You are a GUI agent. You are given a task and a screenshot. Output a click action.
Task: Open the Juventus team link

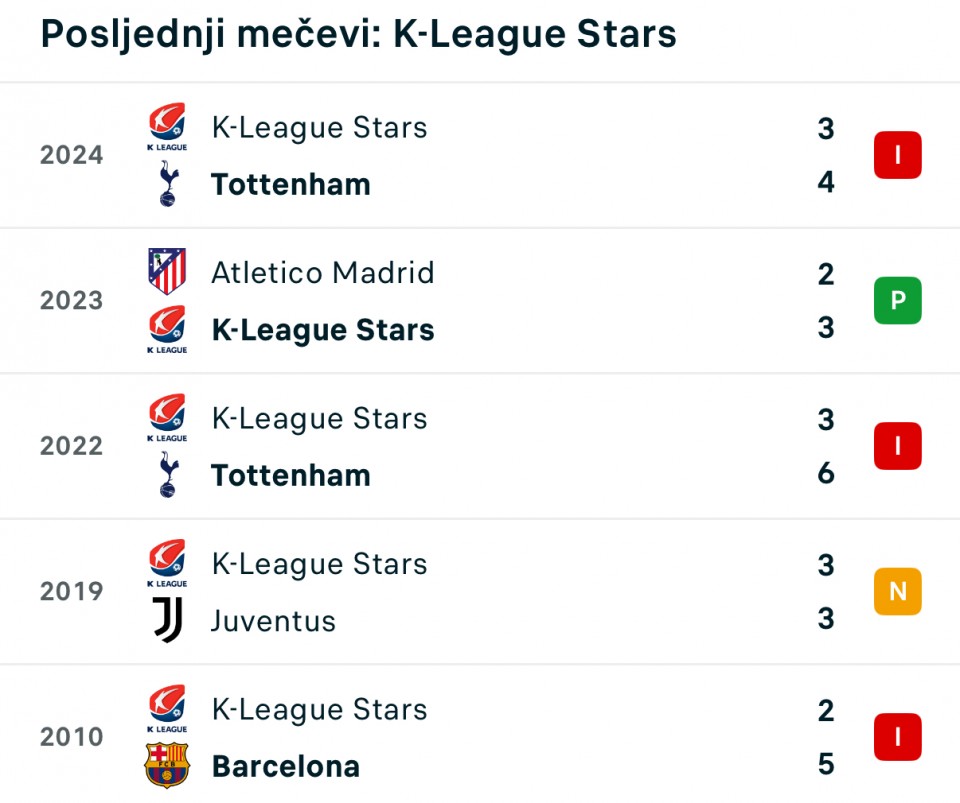(x=274, y=621)
